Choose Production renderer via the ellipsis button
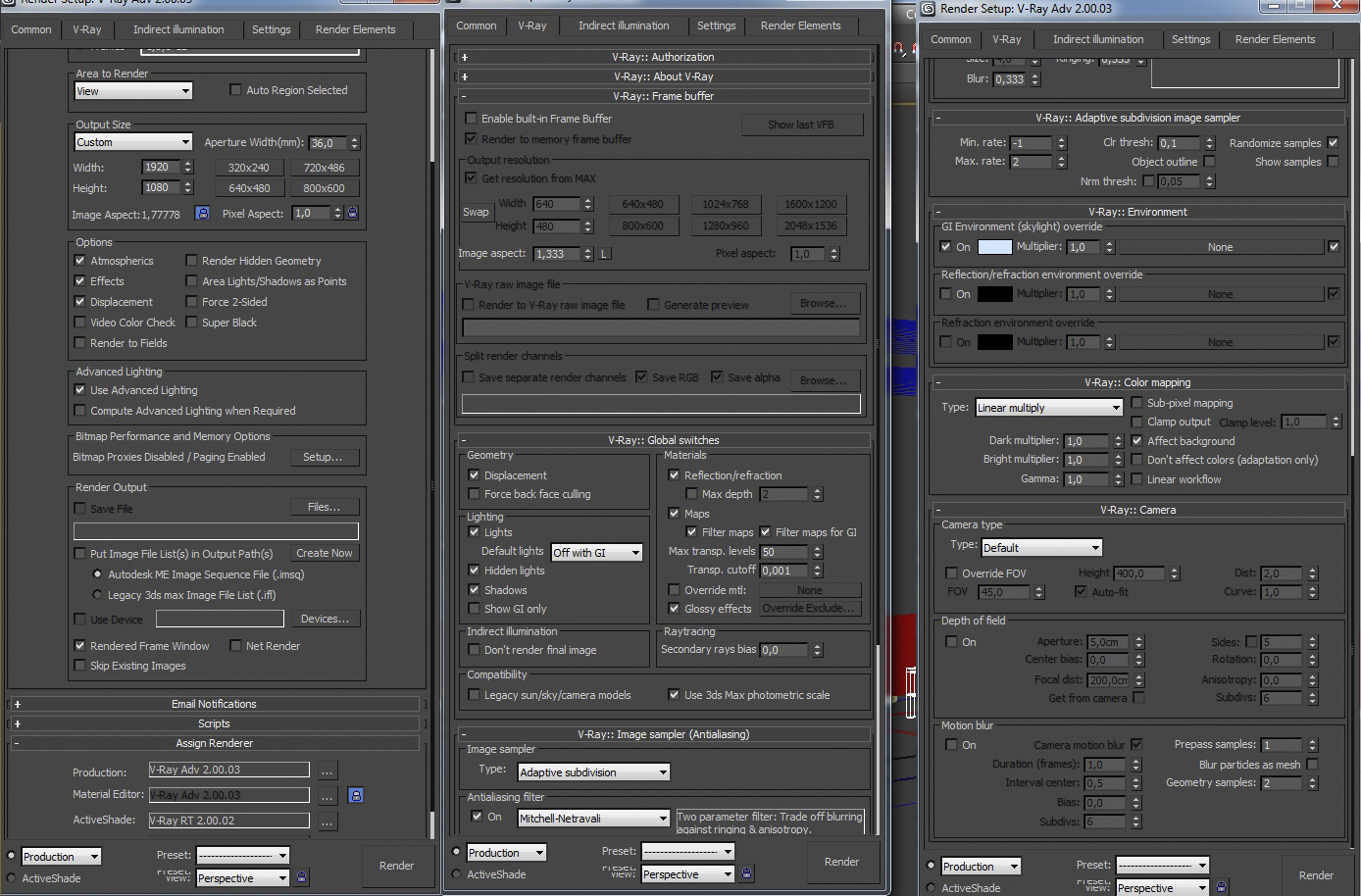The height and width of the screenshot is (896, 1361). [x=328, y=771]
